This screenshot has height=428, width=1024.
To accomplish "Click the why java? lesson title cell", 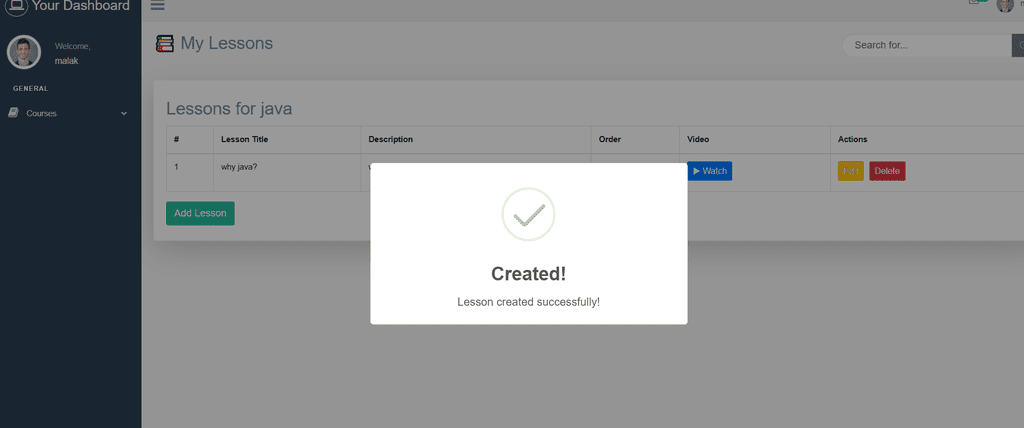I will (x=287, y=173).
